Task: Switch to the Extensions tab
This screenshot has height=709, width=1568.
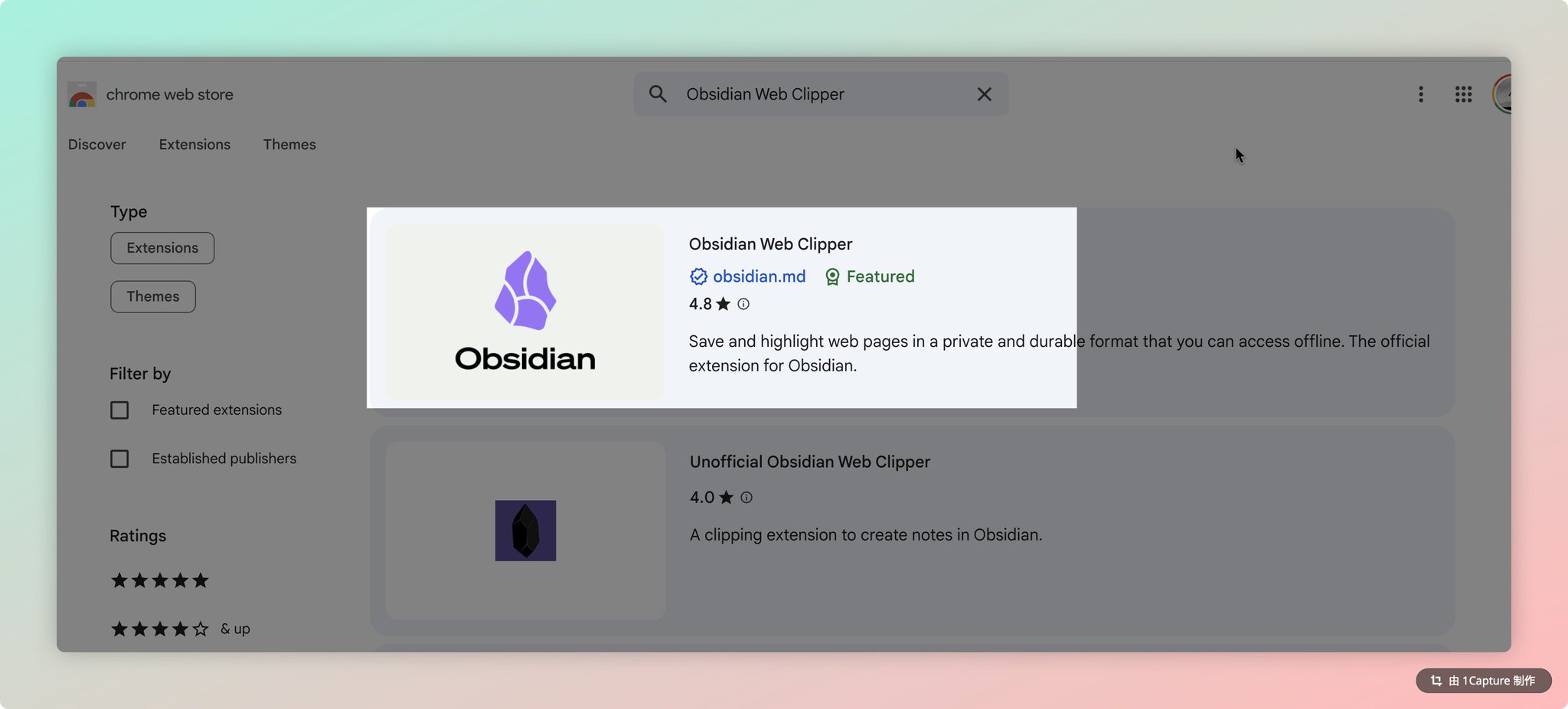Action: (194, 145)
